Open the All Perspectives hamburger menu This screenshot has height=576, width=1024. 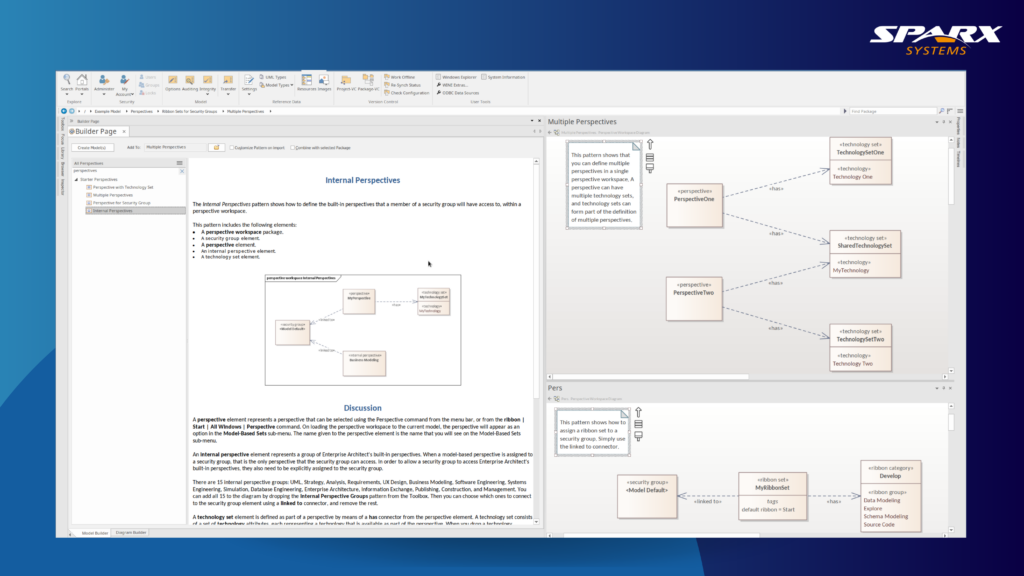[x=180, y=163]
